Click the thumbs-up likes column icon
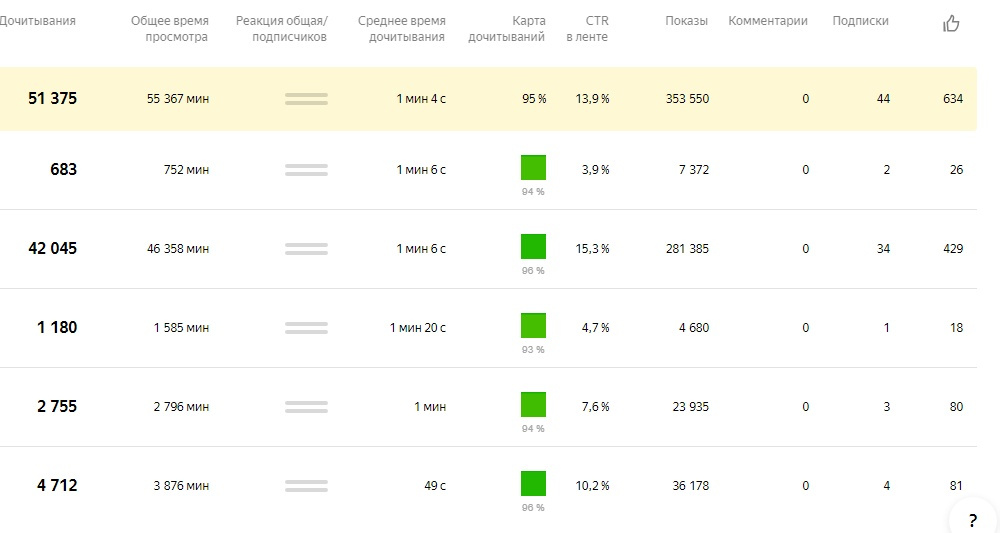The width and height of the screenshot is (1000, 533). click(951, 24)
